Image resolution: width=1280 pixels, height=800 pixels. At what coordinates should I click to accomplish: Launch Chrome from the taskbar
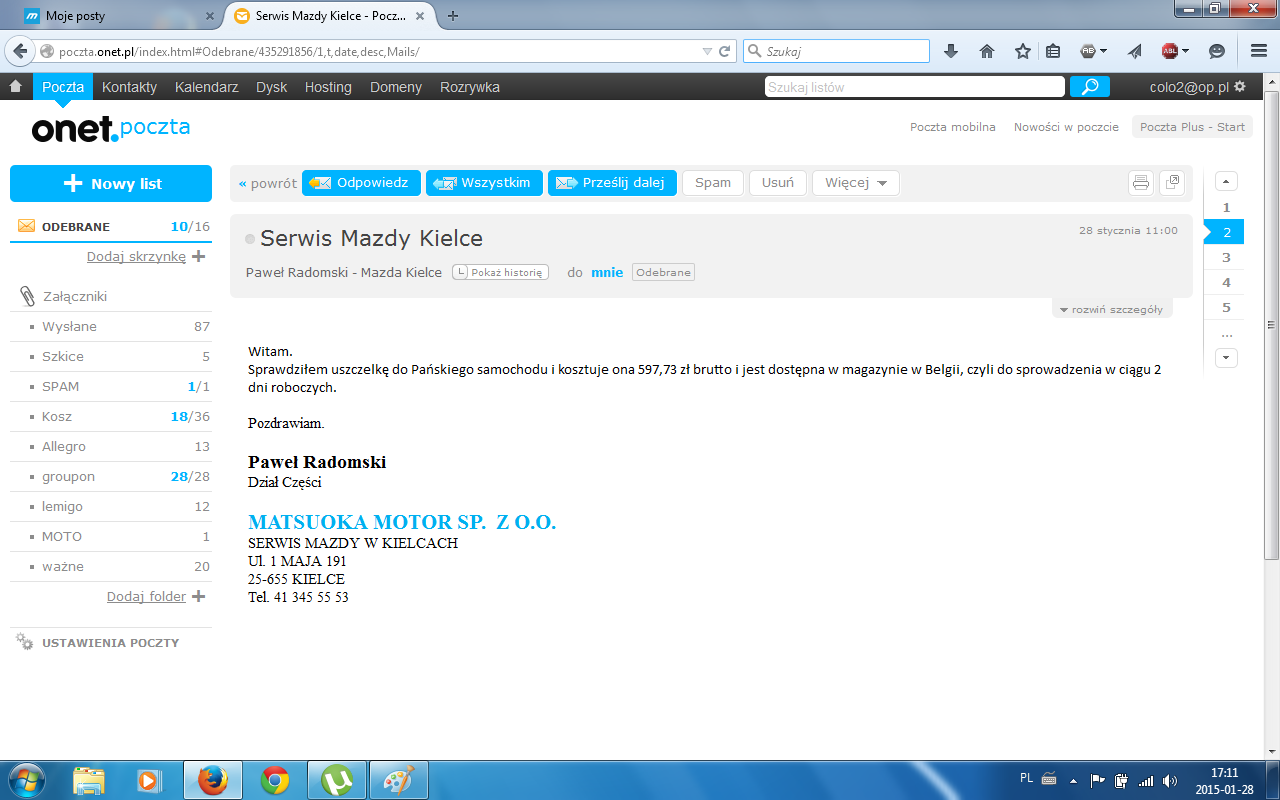point(275,779)
